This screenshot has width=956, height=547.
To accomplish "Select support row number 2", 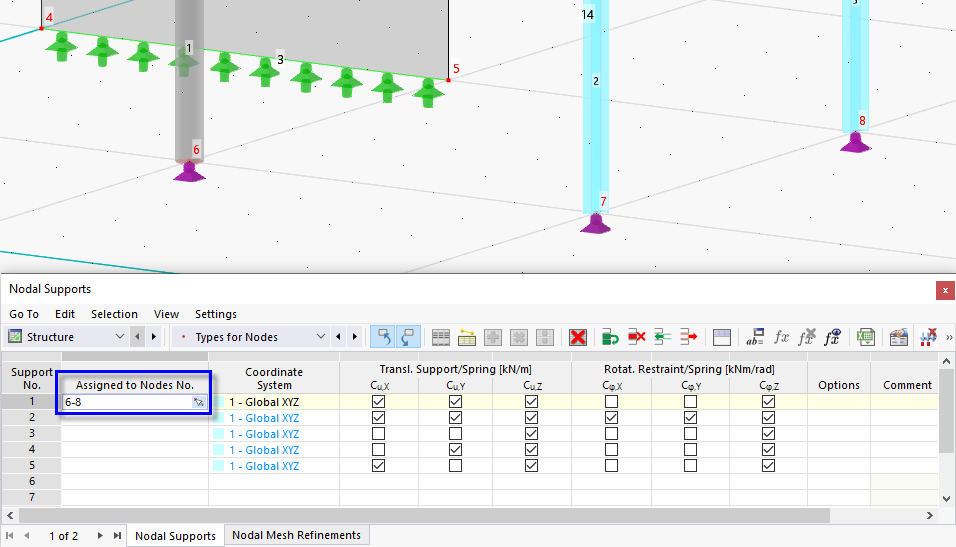I will pos(32,418).
